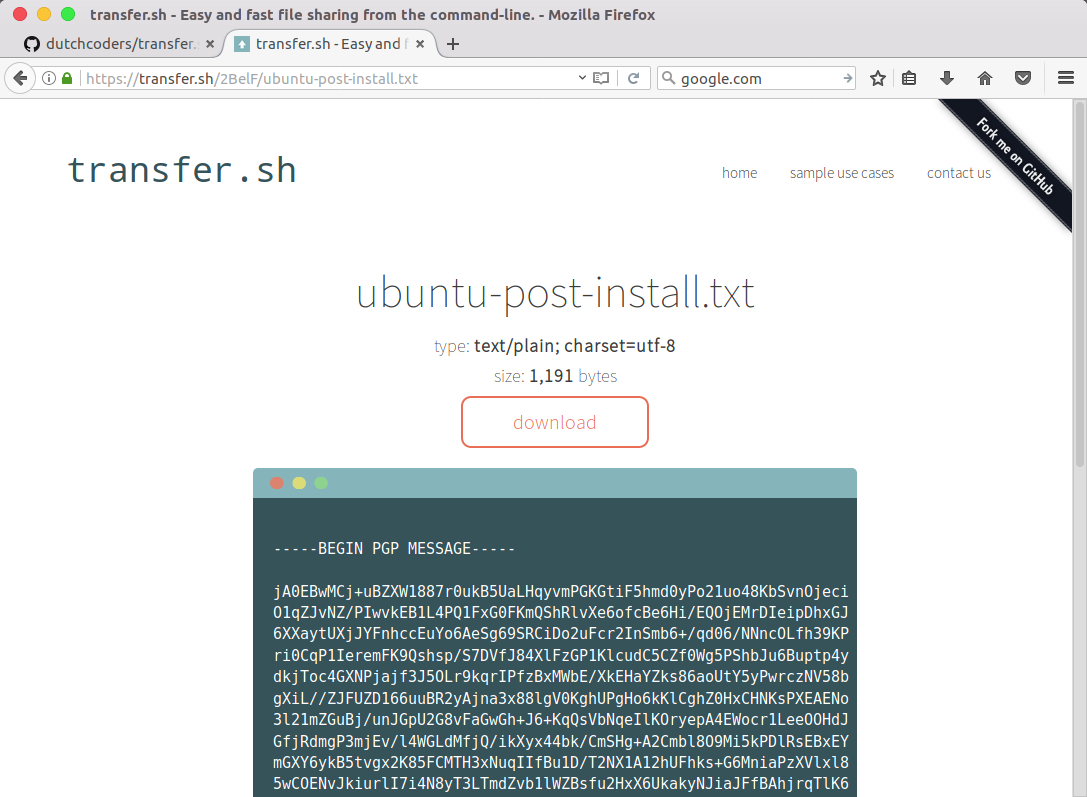1087x797 pixels.
Task: Open the Firefox hamburger menu
Action: pyautogui.click(x=1066, y=78)
